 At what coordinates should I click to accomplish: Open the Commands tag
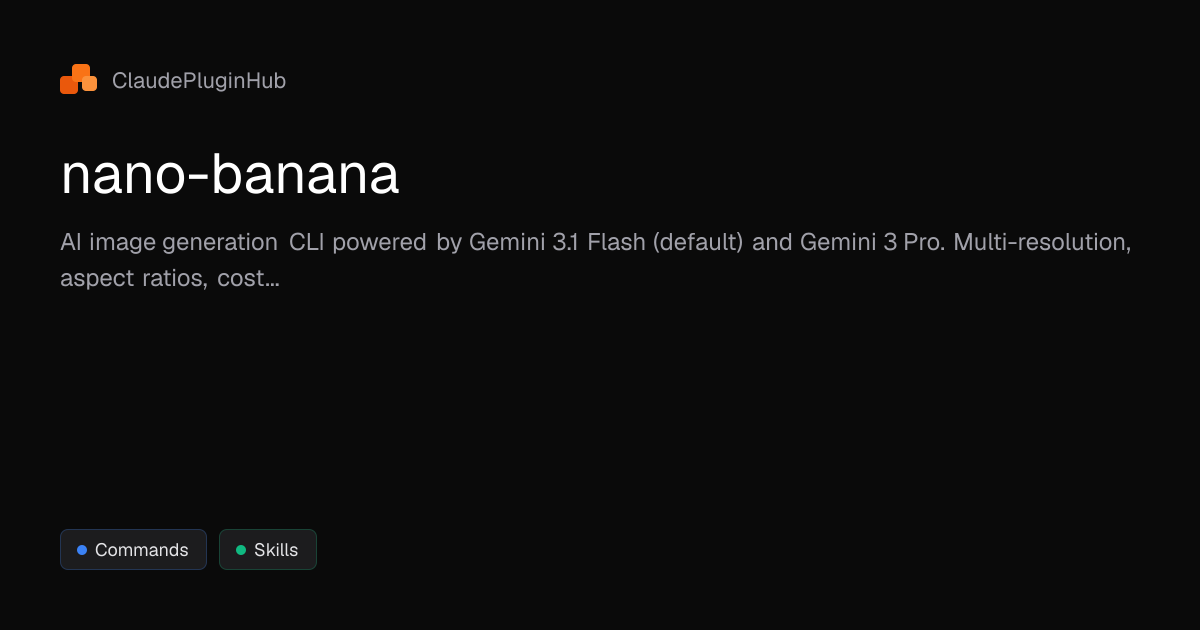[133, 550]
